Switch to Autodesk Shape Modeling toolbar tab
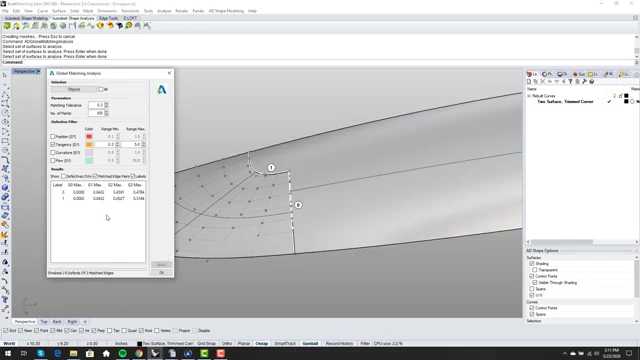Viewport: 640px width, 360px height. point(26,18)
